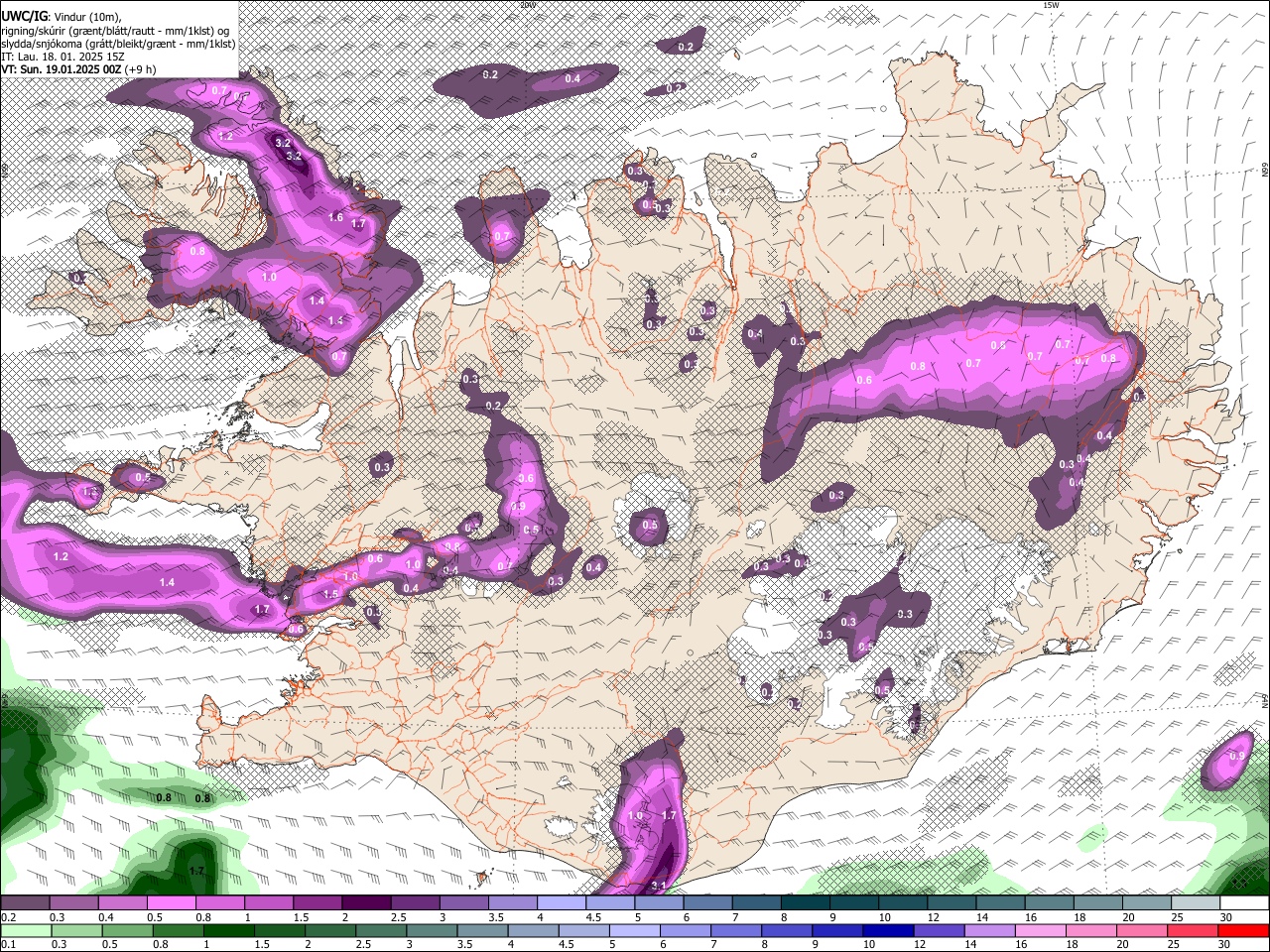Click the 1.7 value in the dark green rain area
Screen dimensions: 1270x952
point(196,871)
